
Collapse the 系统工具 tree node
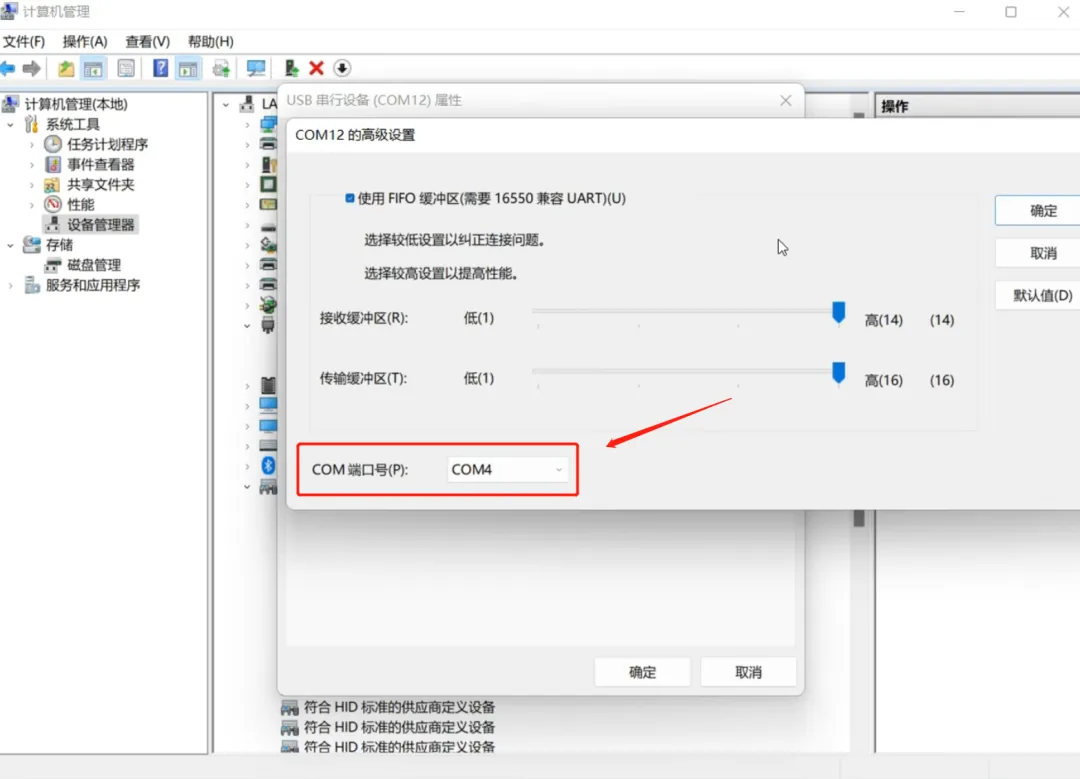click(x=10, y=125)
